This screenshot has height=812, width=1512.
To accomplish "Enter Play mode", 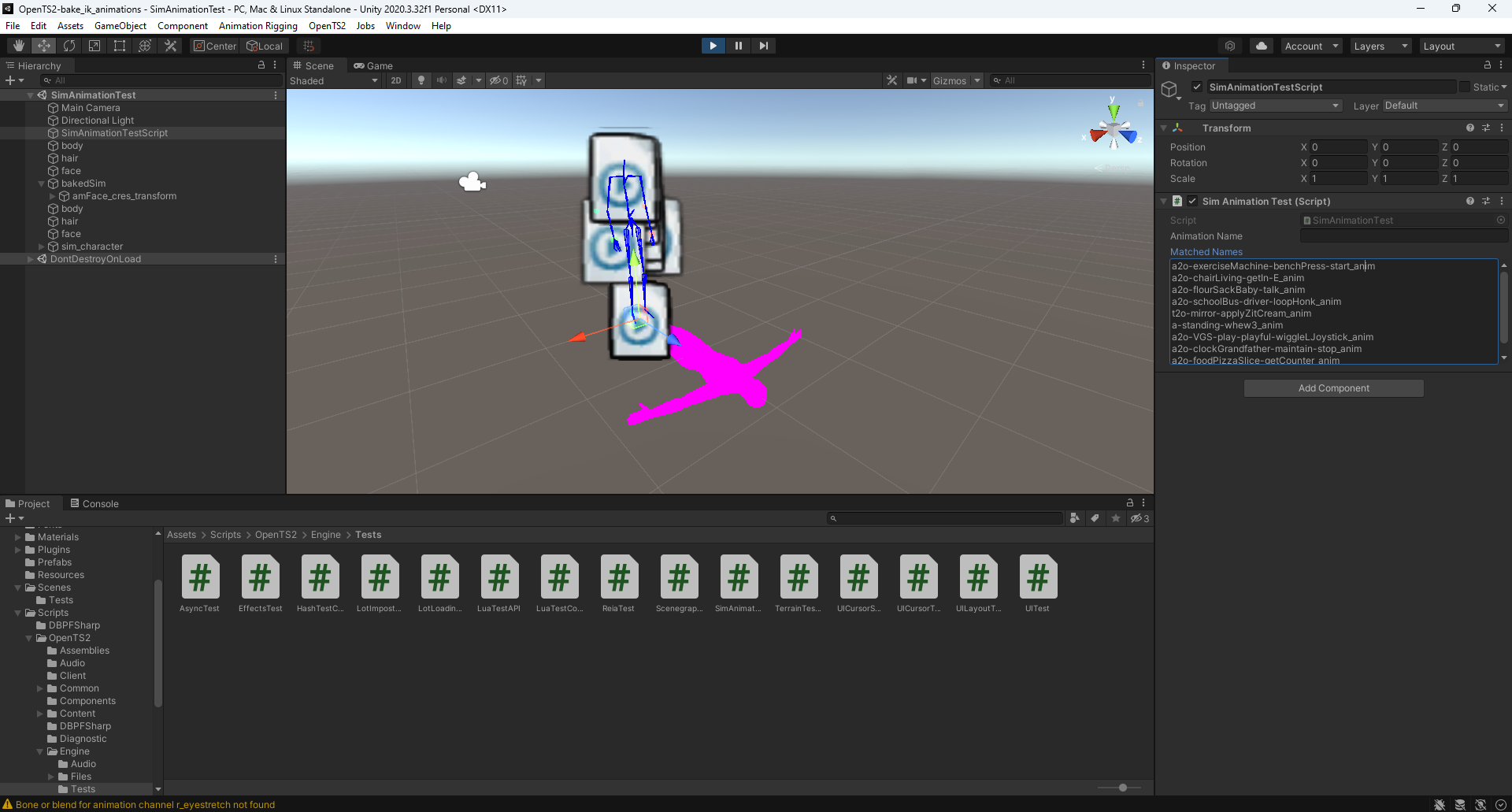I will (x=713, y=45).
